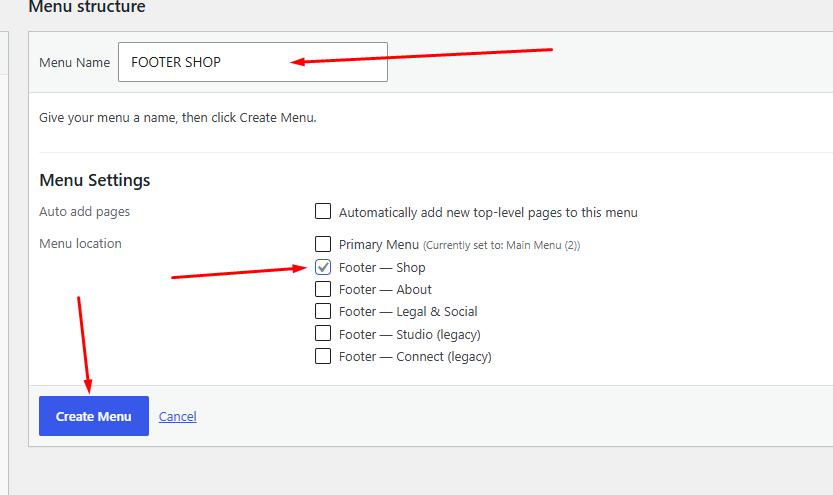Select the Footer — Legal & Social checkbox

pos(323,311)
